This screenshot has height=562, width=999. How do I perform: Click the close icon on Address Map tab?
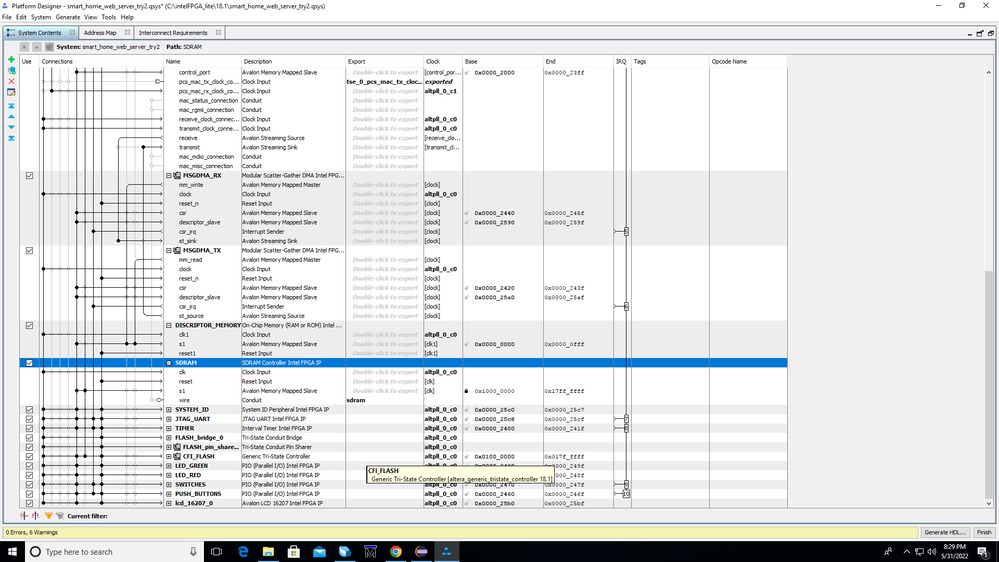coord(127,32)
